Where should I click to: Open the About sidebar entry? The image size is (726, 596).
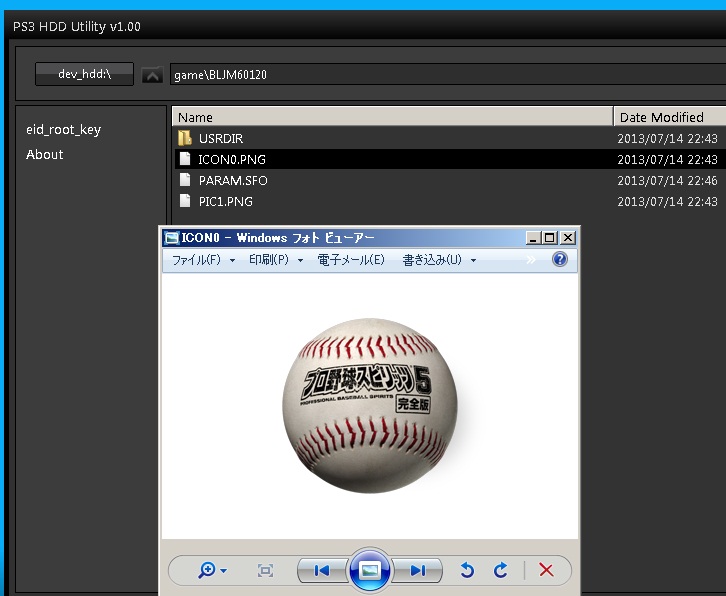[x=44, y=154]
